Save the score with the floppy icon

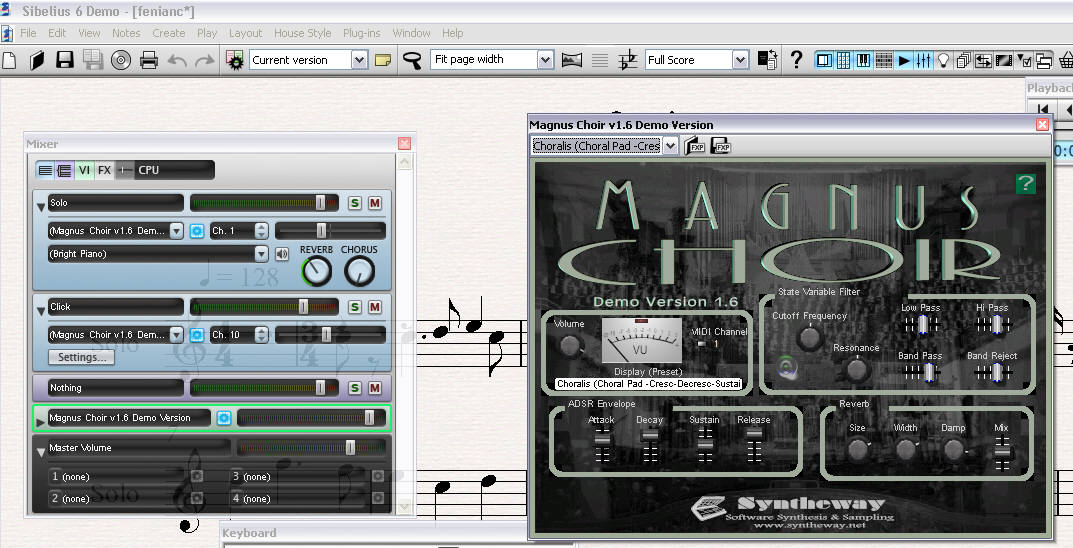pyautogui.click(x=65, y=60)
